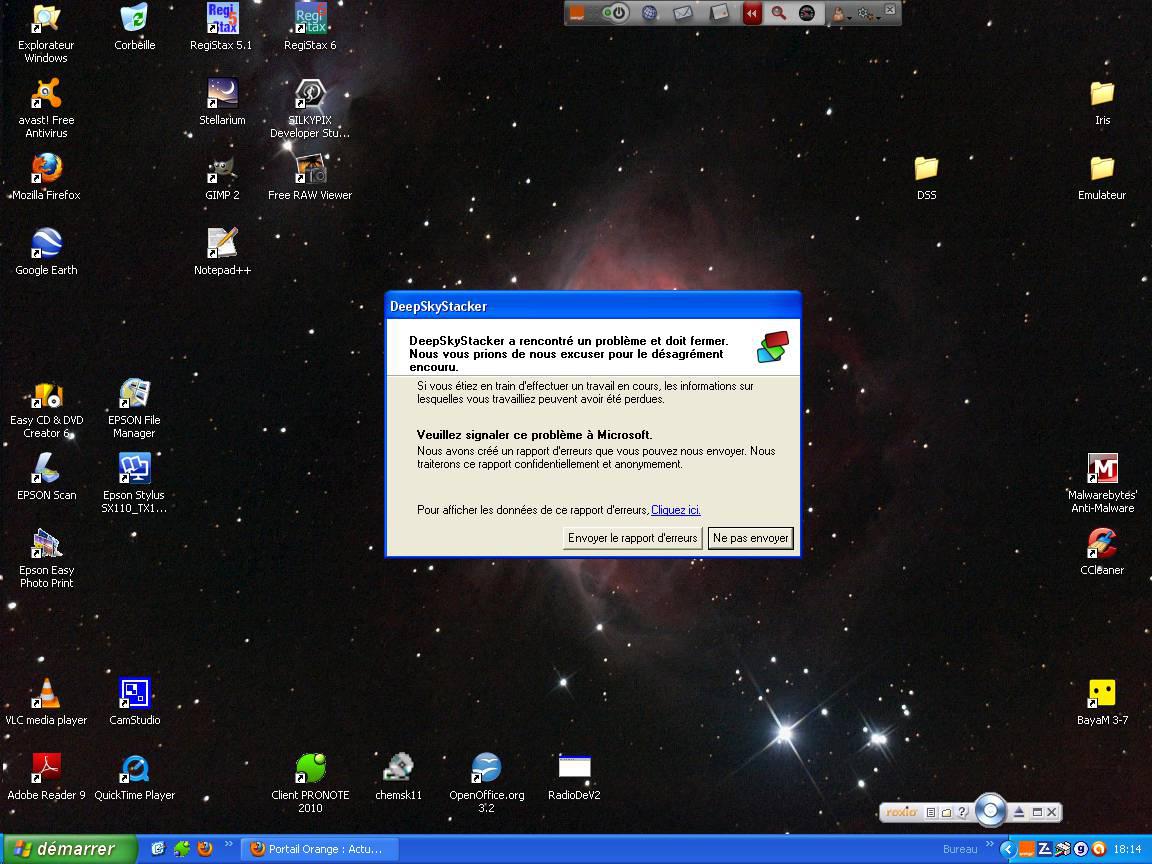
Task: Switch to Portail Orange taskbar window
Action: pyautogui.click(x=320, y=849)
